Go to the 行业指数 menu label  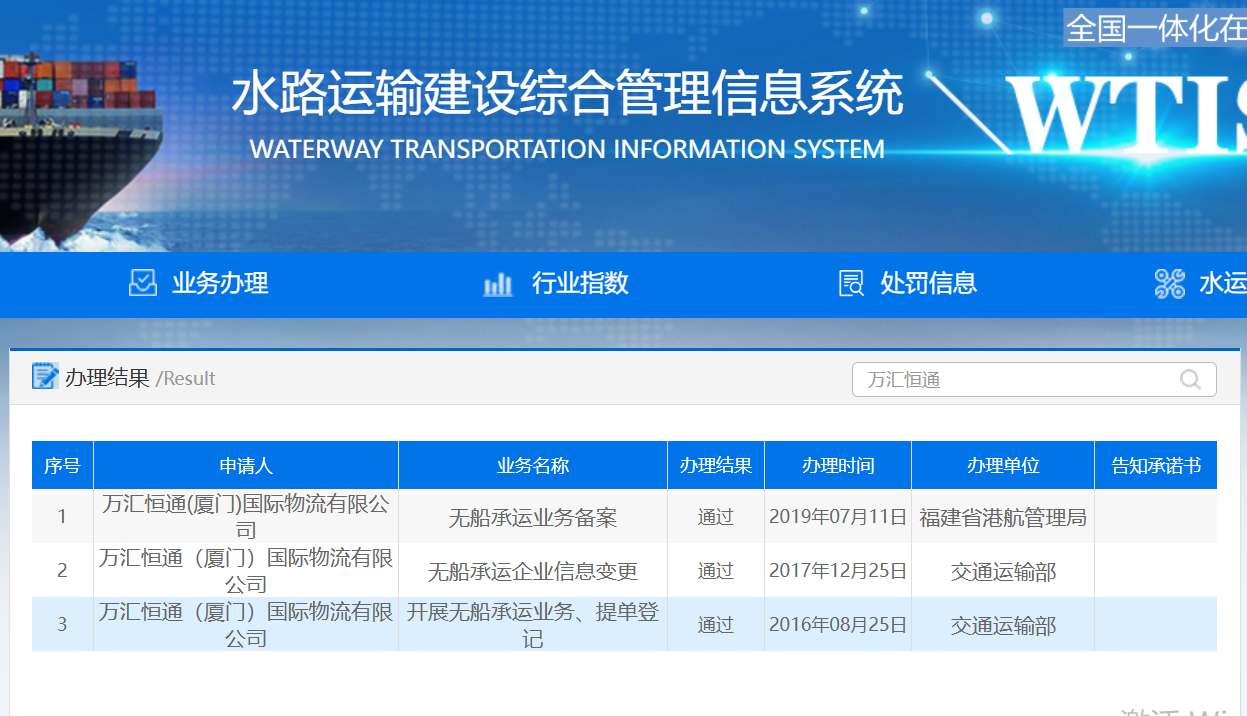[580, 284]
